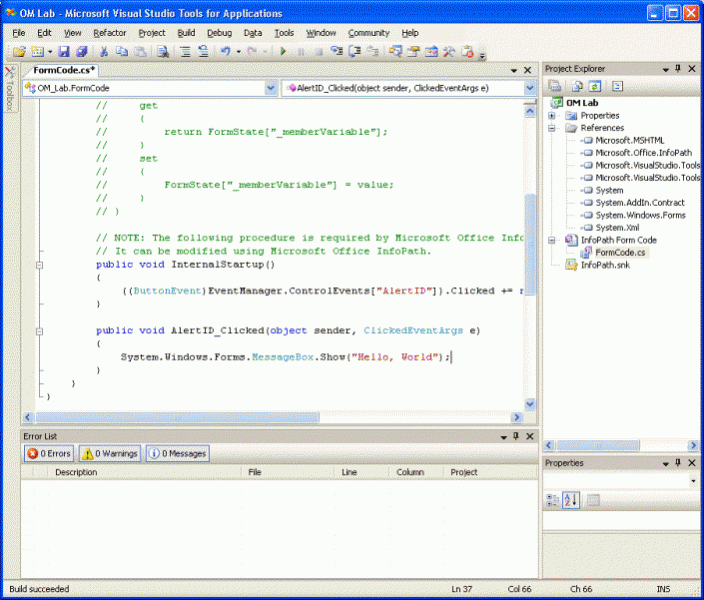The image size is (704, 600).
Task: Click Show All Files icon in Project Explorer
Action: coord(577,86)
